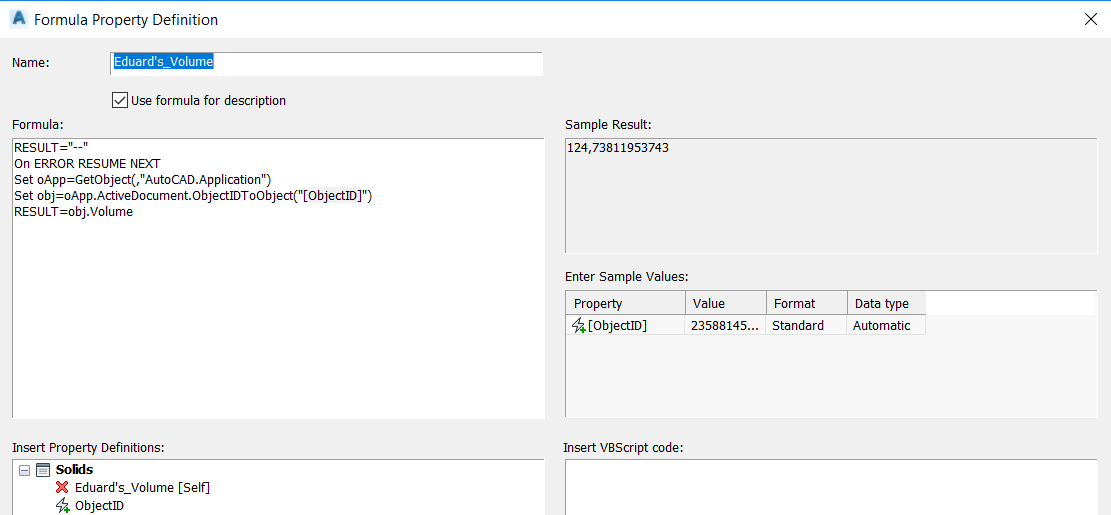Click the On ERROR RESUME NEXT line
This screenshot has width=1111, height=515.
[87, 163]
